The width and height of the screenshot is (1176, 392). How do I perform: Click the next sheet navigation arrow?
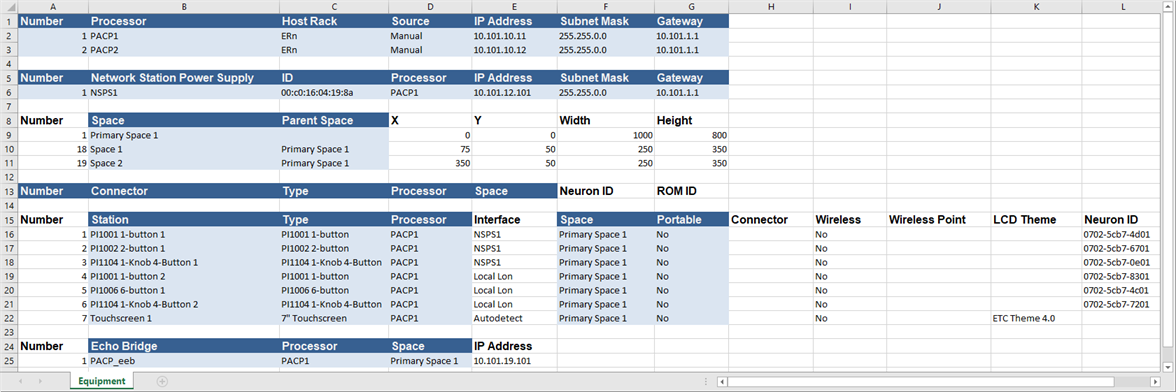[x=40, y=381]
